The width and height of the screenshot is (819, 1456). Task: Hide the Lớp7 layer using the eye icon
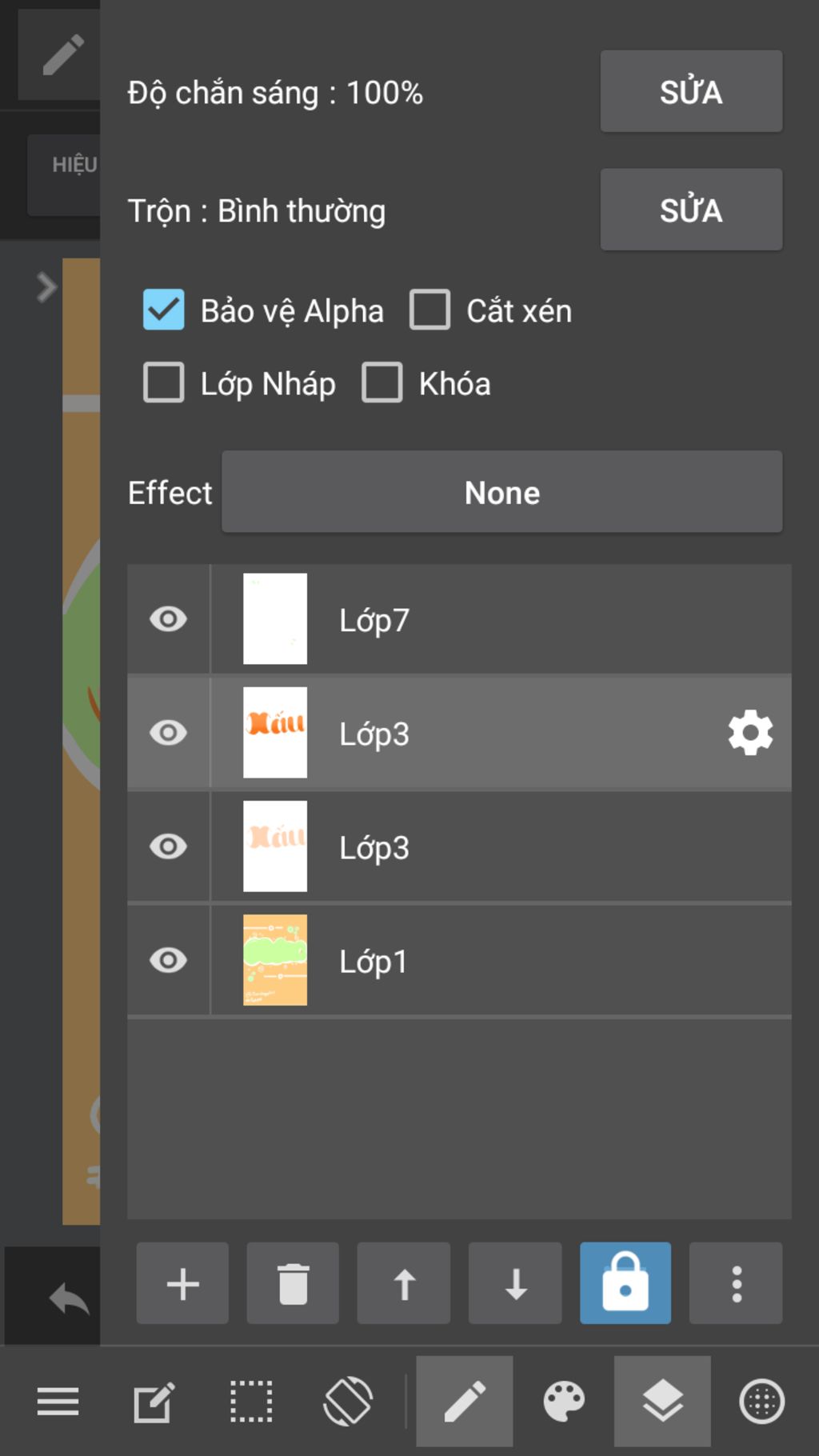point(168,619)
